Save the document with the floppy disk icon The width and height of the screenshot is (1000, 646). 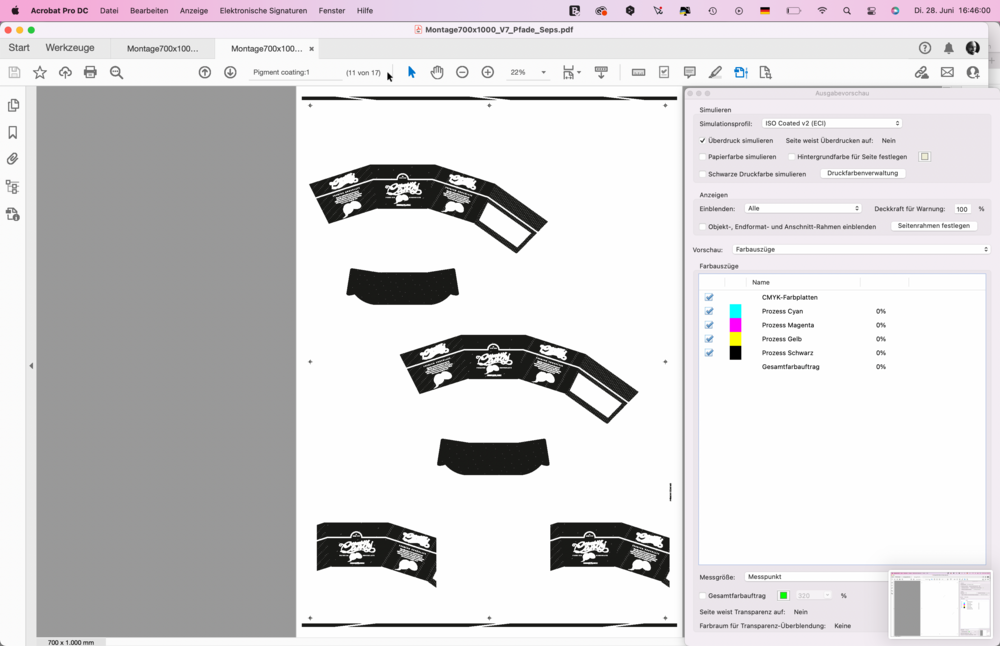(x=14, y=73)
